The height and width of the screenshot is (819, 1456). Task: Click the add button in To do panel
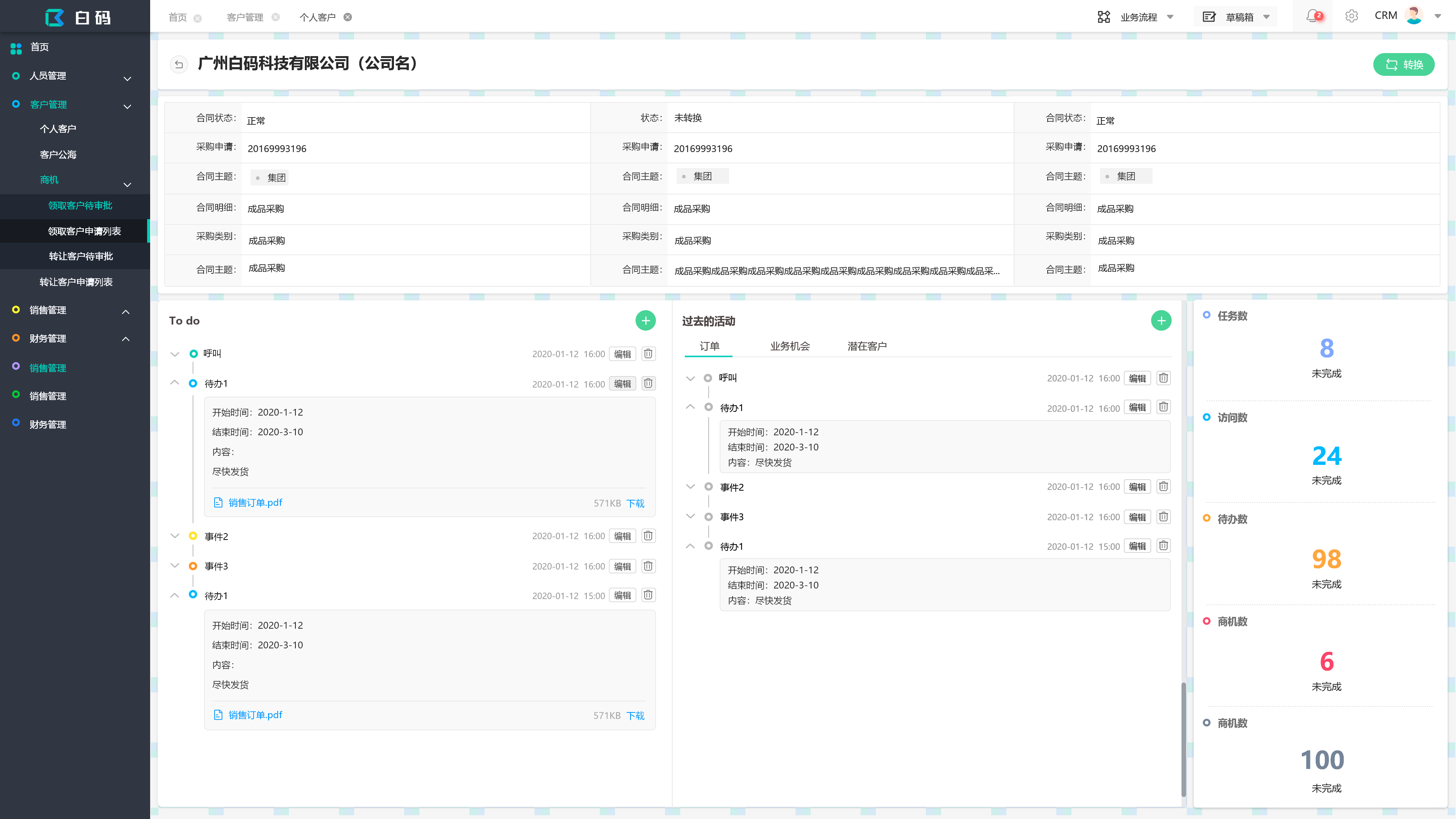tap(645, 320)
